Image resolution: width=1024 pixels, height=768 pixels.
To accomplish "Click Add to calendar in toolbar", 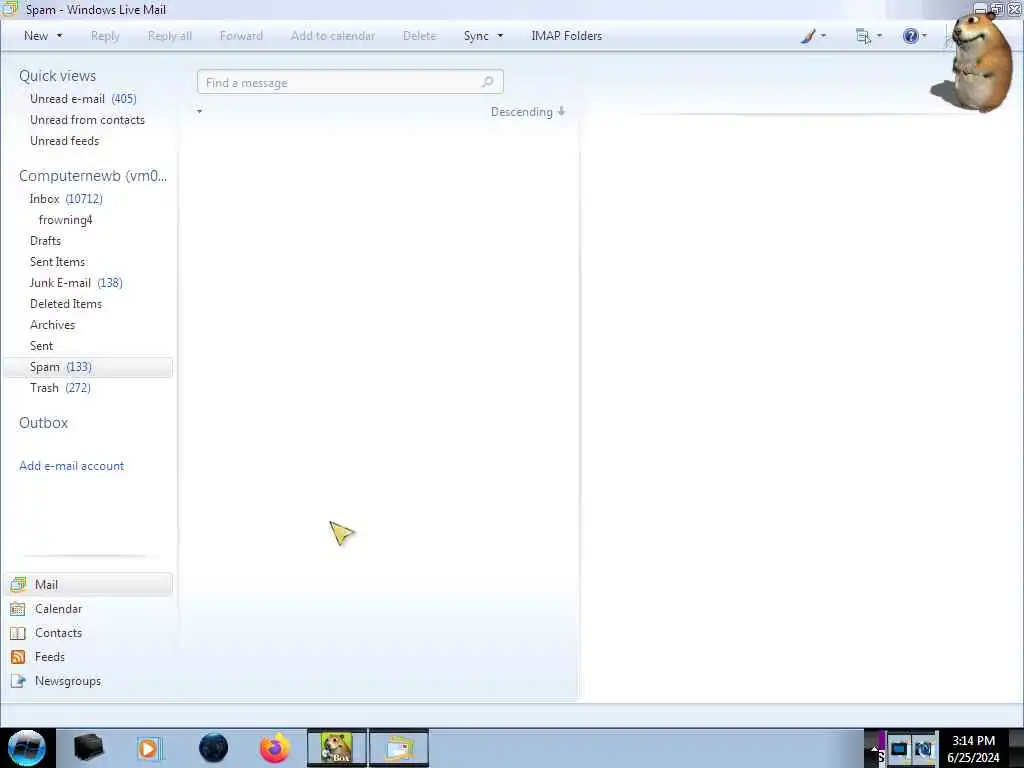I will pos(333,36).
